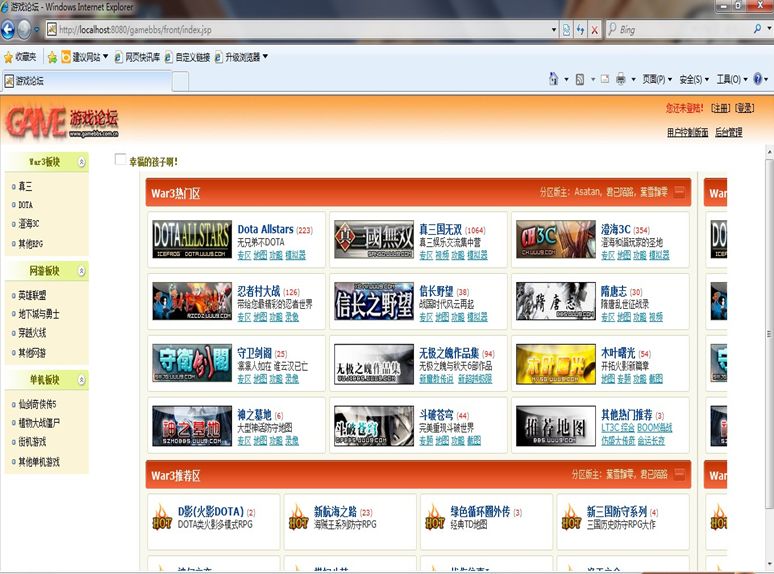Open the 用户控制面板 link
The width and height of the screenshot is (774, 574).
688,132
